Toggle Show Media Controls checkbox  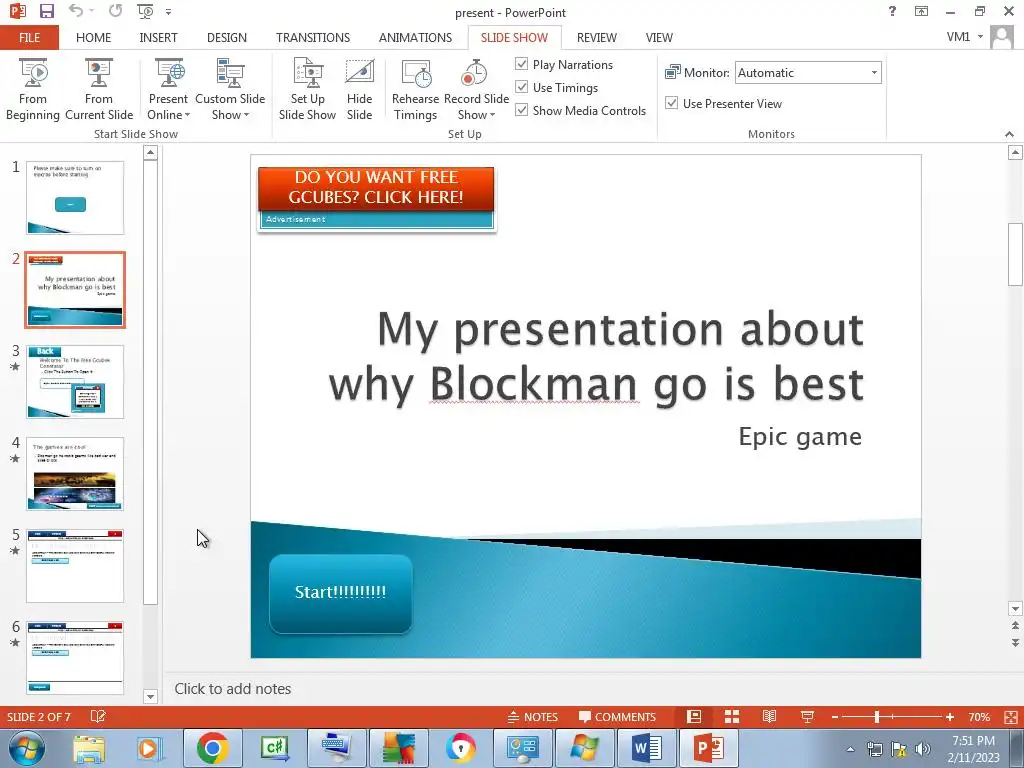pos(521,110)
